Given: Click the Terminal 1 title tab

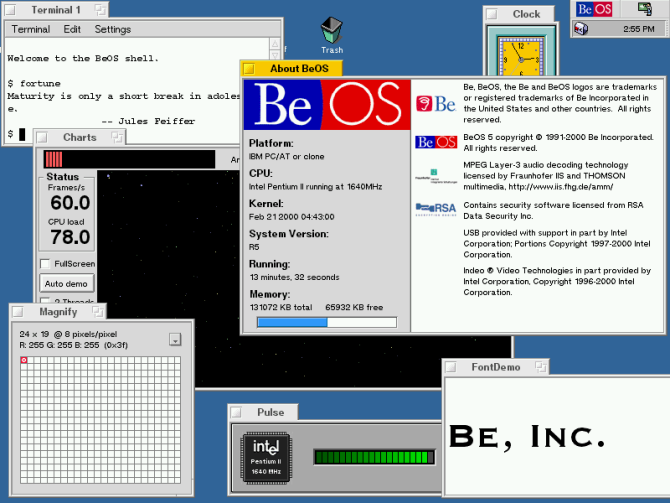Looking at the screenshot, I should click(x=56, y=9).
